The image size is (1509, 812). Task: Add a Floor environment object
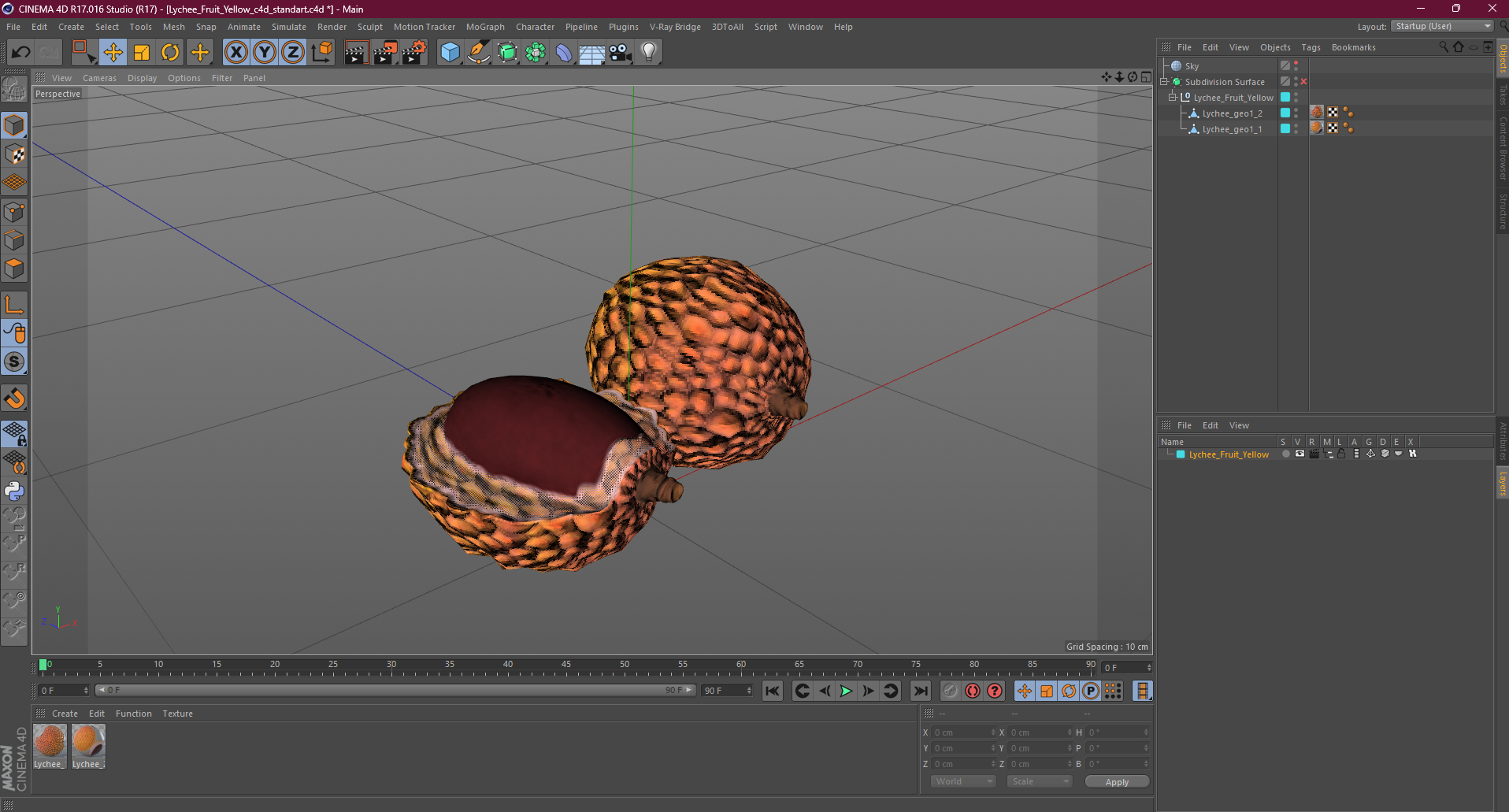point(592,53)
